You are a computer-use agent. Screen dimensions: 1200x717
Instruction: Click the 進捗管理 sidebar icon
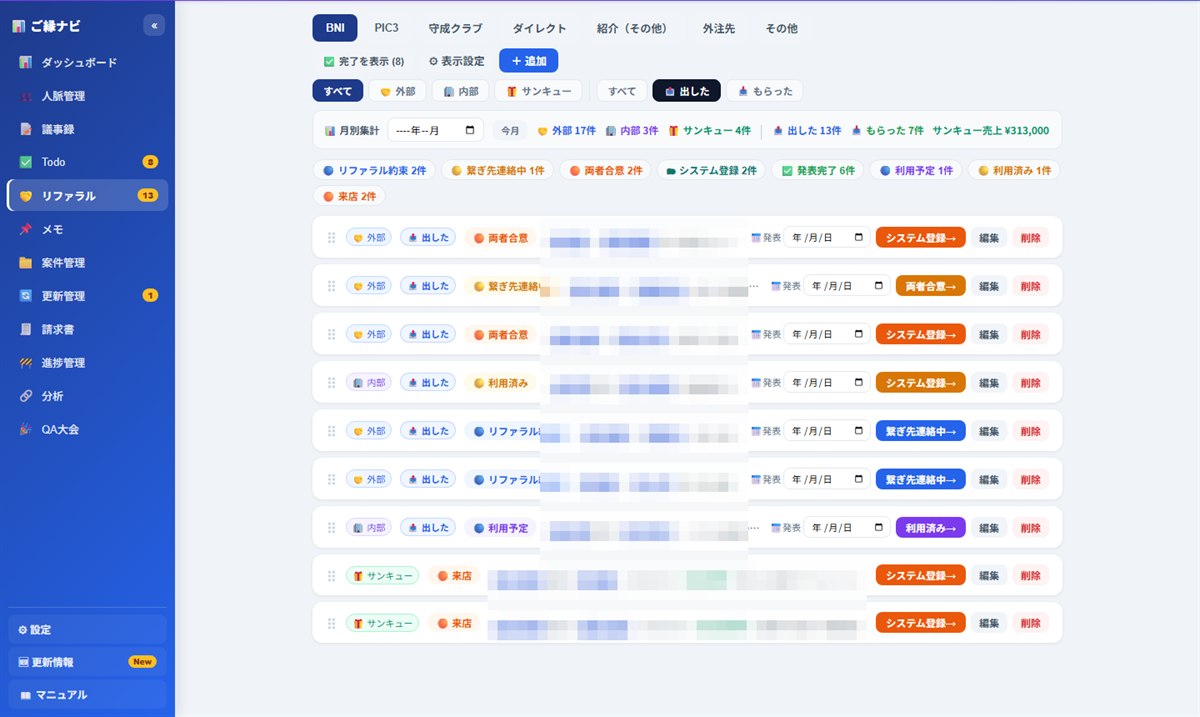(x=26, y=363)
